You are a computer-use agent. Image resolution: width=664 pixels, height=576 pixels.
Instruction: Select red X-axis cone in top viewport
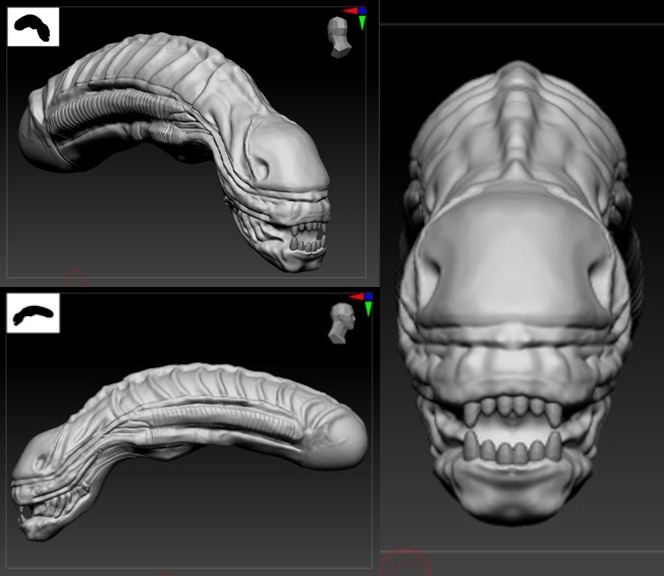point(350,11)
